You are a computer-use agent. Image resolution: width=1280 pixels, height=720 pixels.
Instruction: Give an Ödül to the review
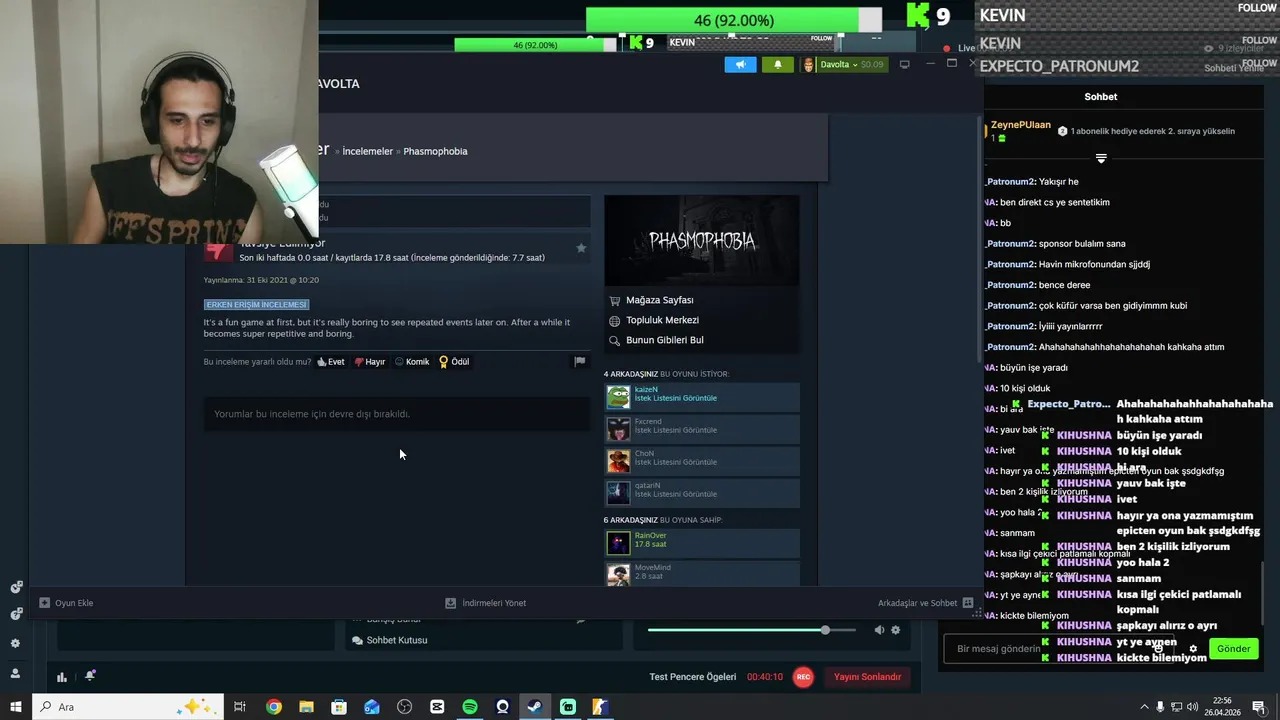[454, 362]
